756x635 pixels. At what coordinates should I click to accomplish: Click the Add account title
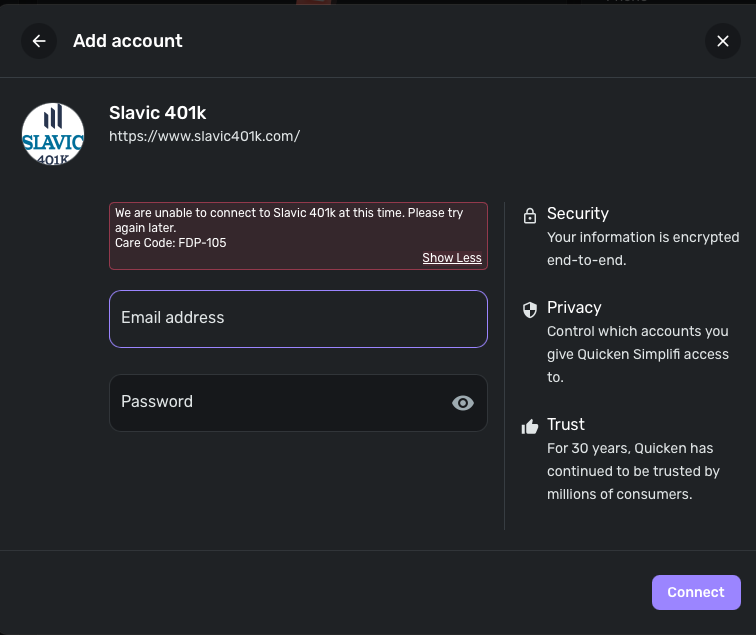pos(128,41)
